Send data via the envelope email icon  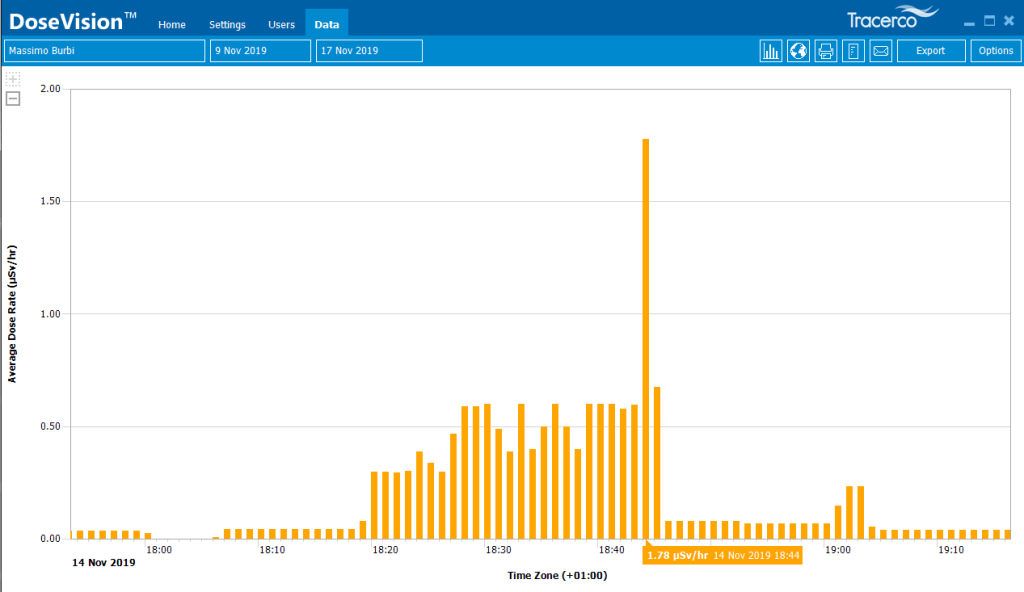880,51
